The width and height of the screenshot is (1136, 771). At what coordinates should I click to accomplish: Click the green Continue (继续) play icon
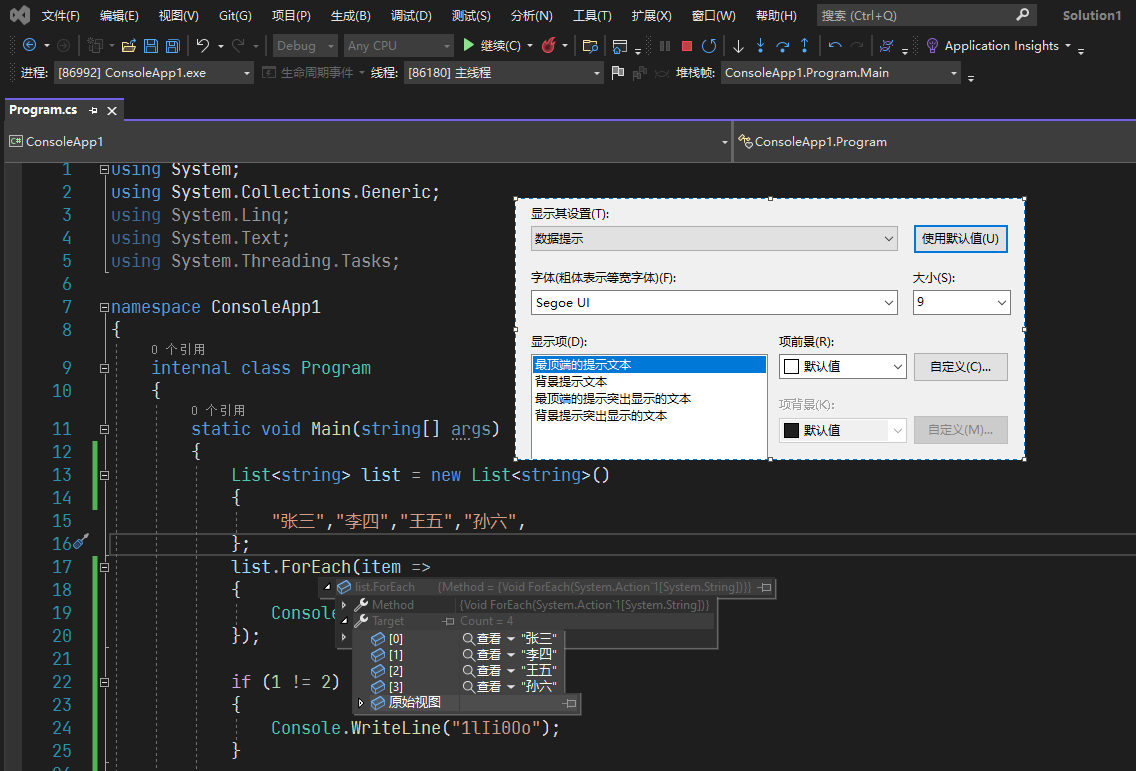(468, 46)
